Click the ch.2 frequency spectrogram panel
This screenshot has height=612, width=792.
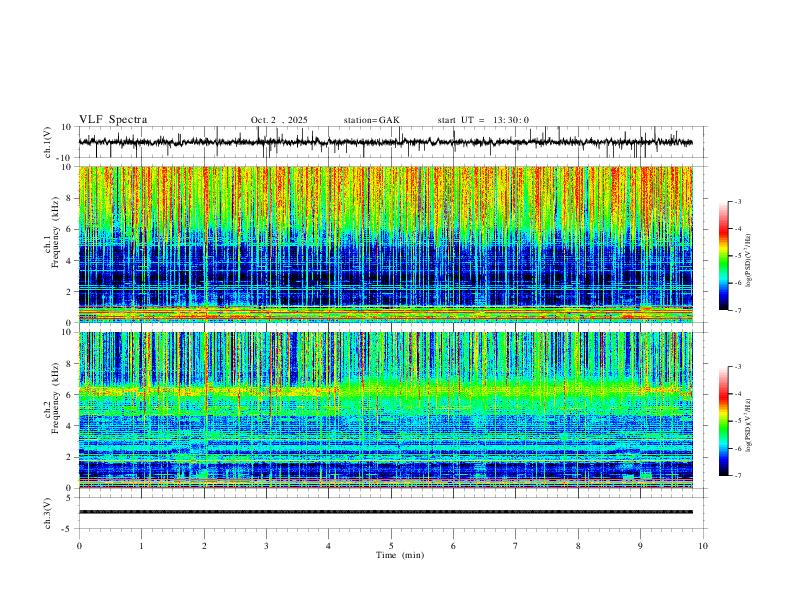[386, 410]
